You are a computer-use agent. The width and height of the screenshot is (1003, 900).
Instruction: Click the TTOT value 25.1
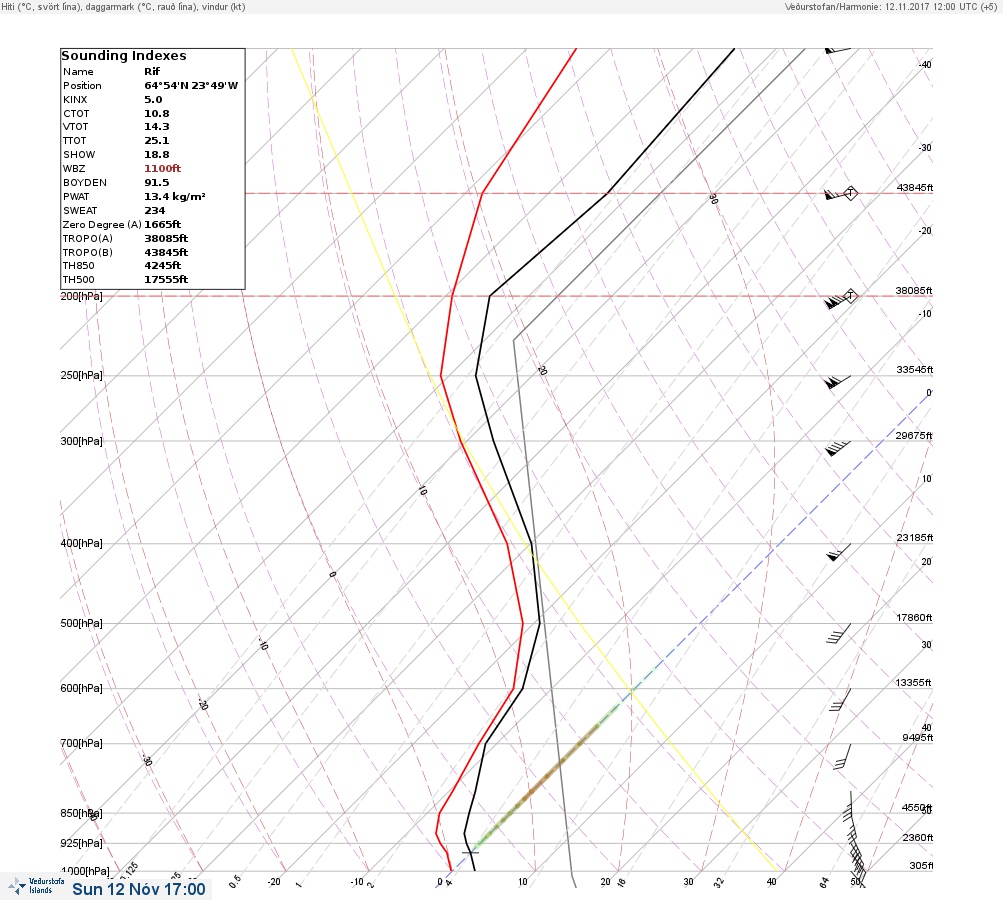(157, 141)
